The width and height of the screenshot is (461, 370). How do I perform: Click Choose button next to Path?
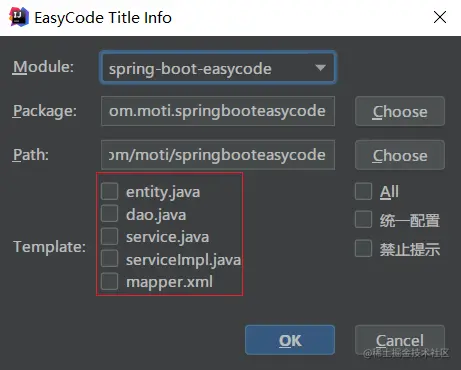(400, 155)
